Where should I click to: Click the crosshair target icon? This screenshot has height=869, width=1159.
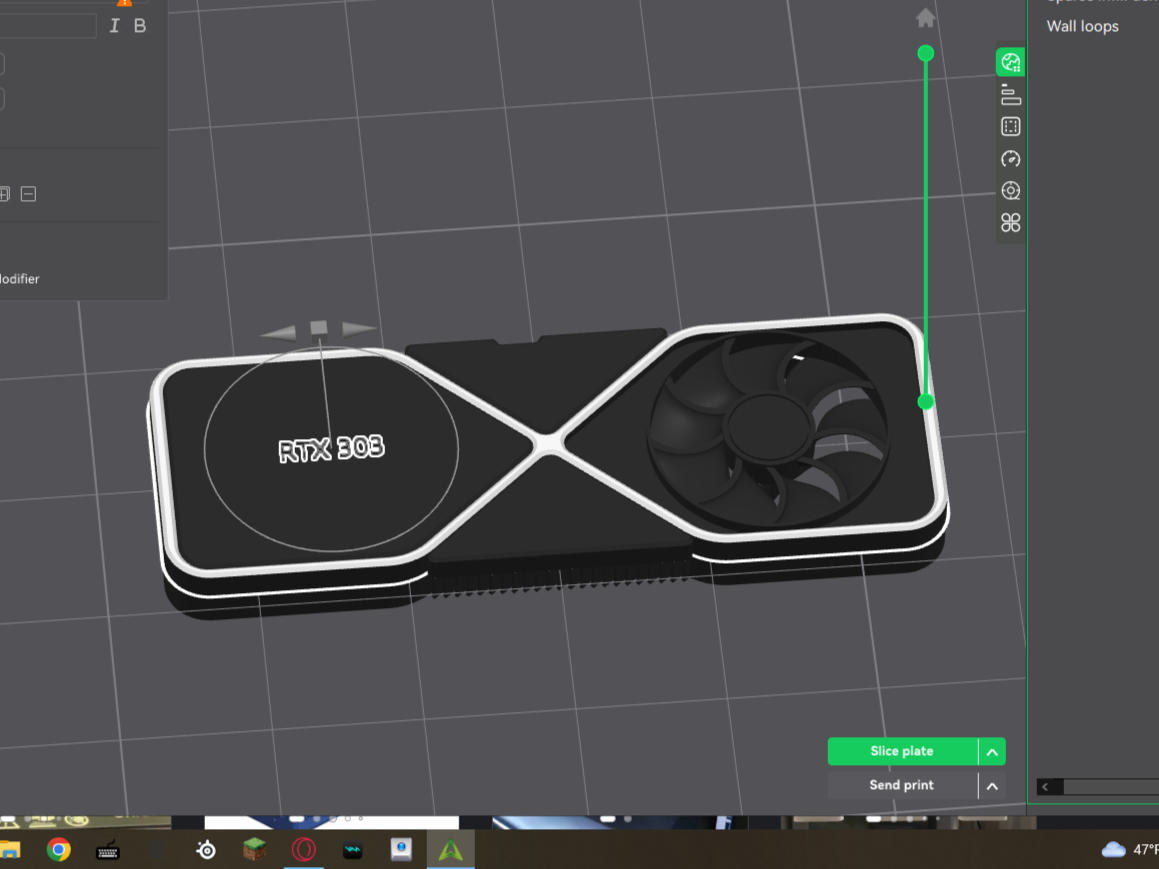point(1010,191)
